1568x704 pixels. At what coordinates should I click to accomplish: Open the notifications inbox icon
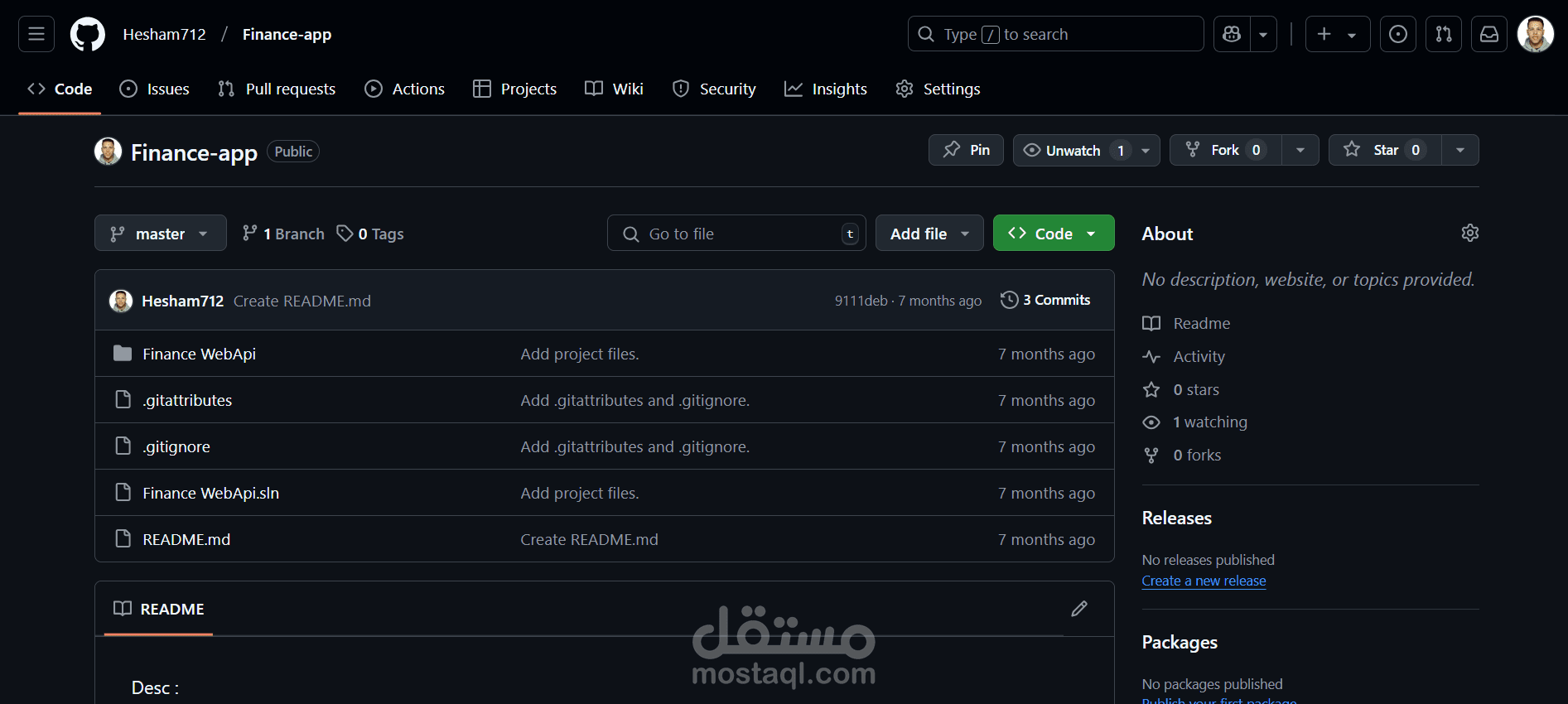tap(1489, 34)
